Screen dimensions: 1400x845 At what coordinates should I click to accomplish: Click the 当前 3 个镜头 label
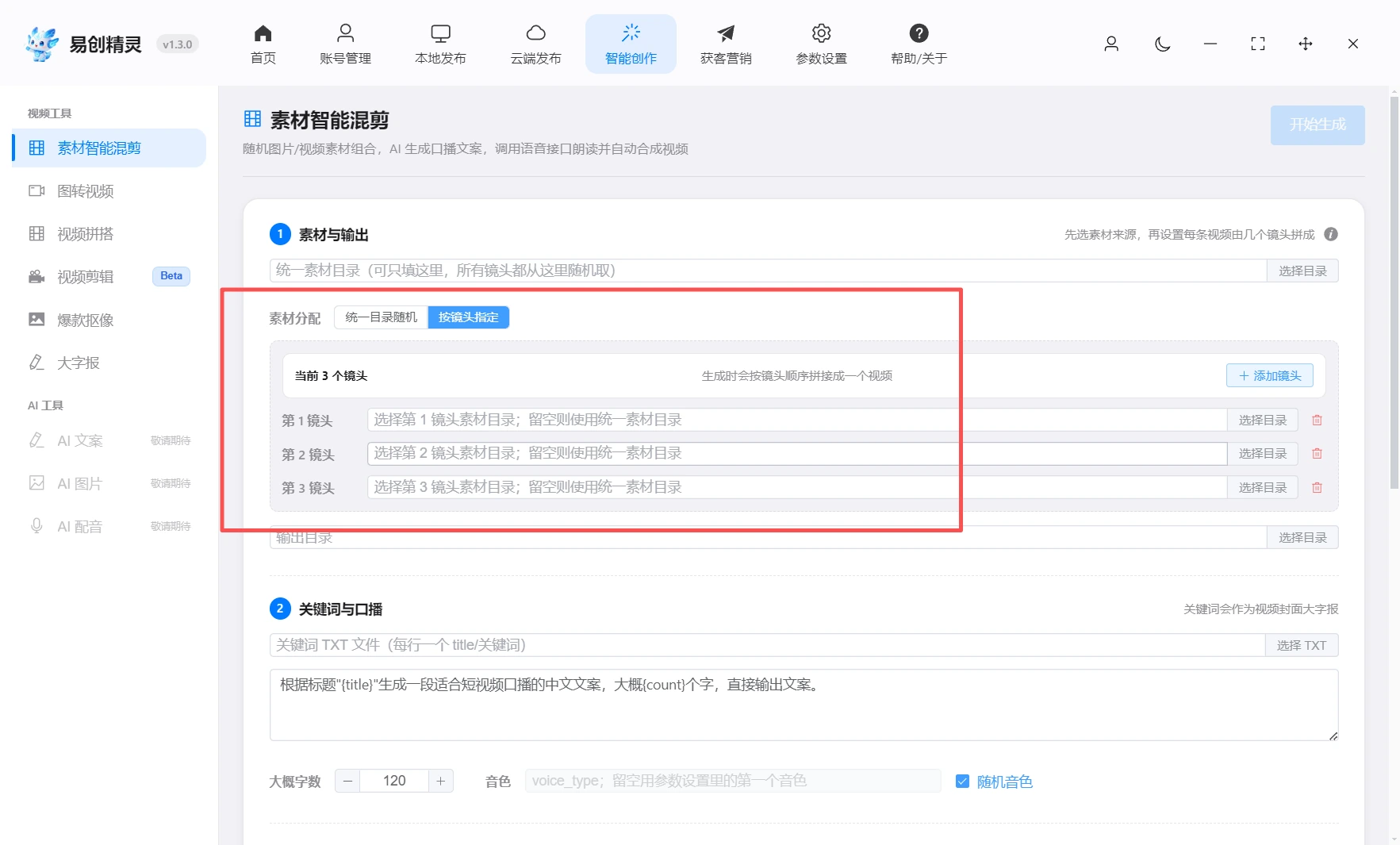coord(331,376)
